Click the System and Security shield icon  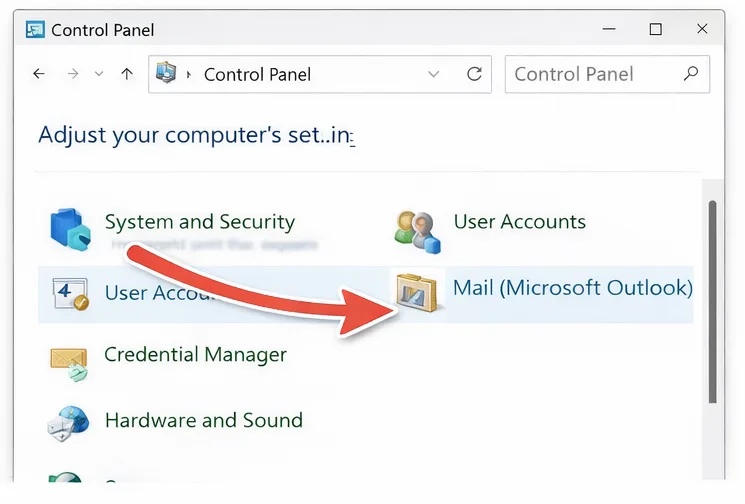coord(71,228)
